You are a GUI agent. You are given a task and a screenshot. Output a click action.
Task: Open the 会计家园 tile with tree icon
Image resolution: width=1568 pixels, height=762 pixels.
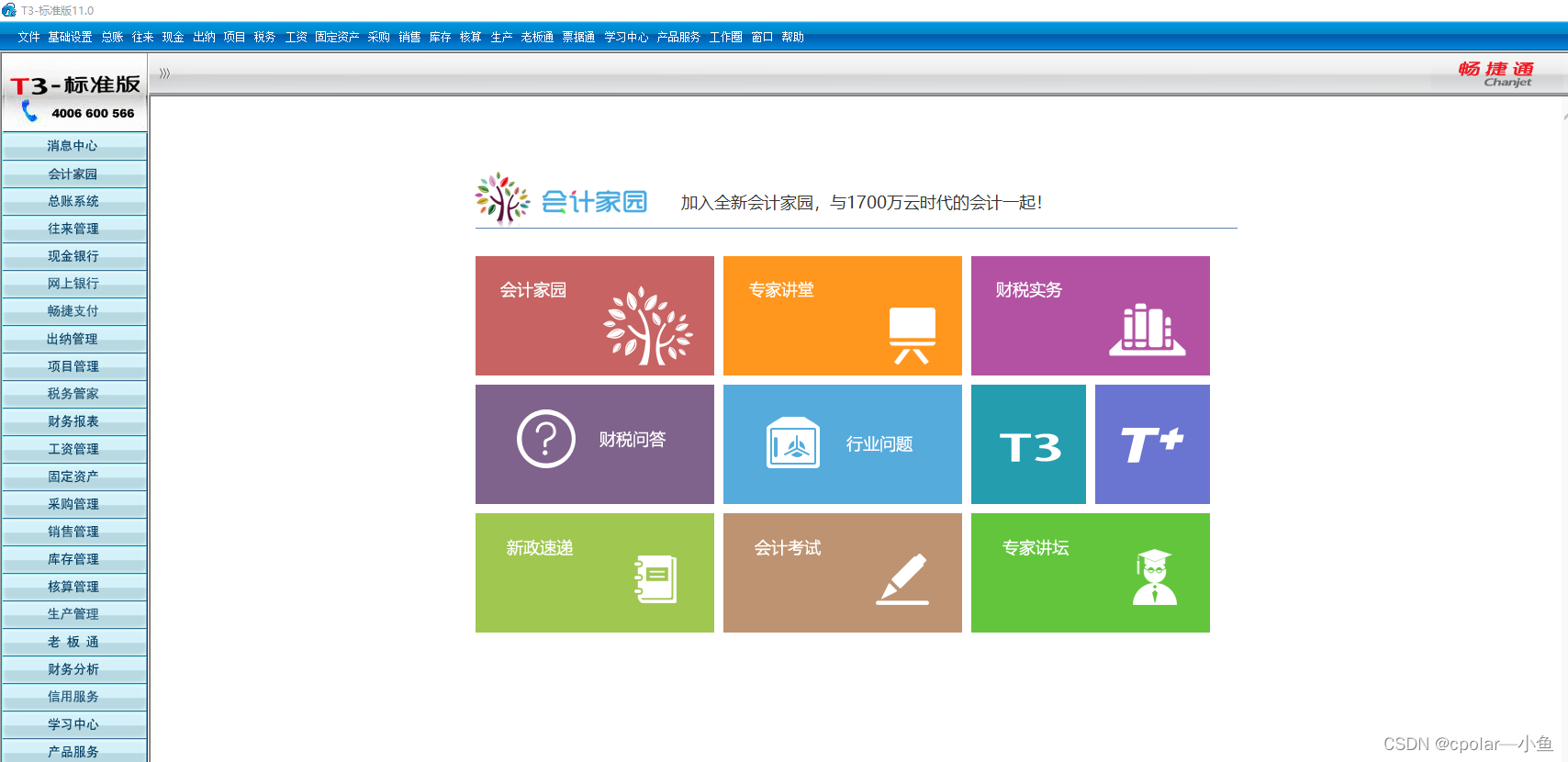pyautogui.click(x=595, y=316)
